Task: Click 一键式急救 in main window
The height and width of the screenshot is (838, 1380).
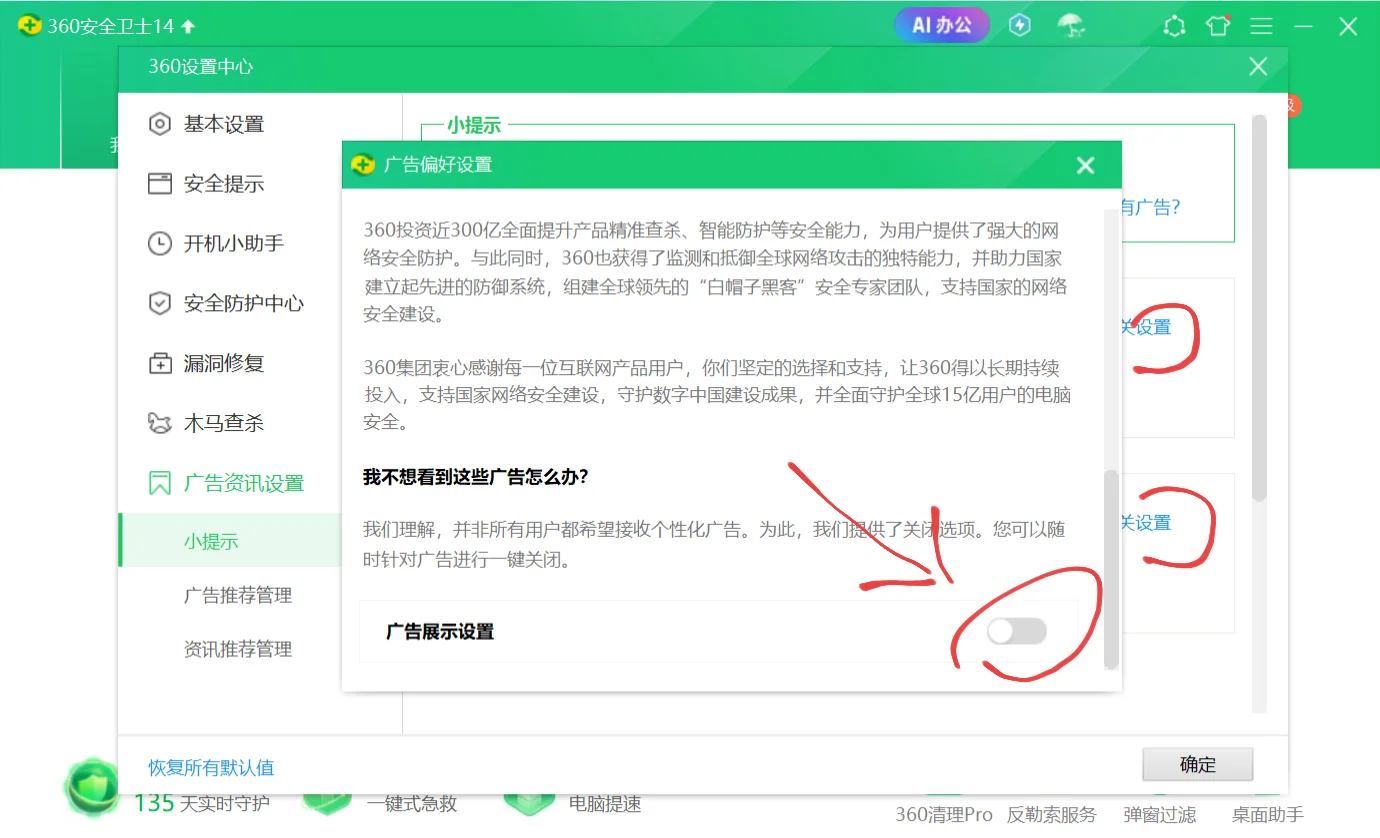Action: (x=412, y=803)
